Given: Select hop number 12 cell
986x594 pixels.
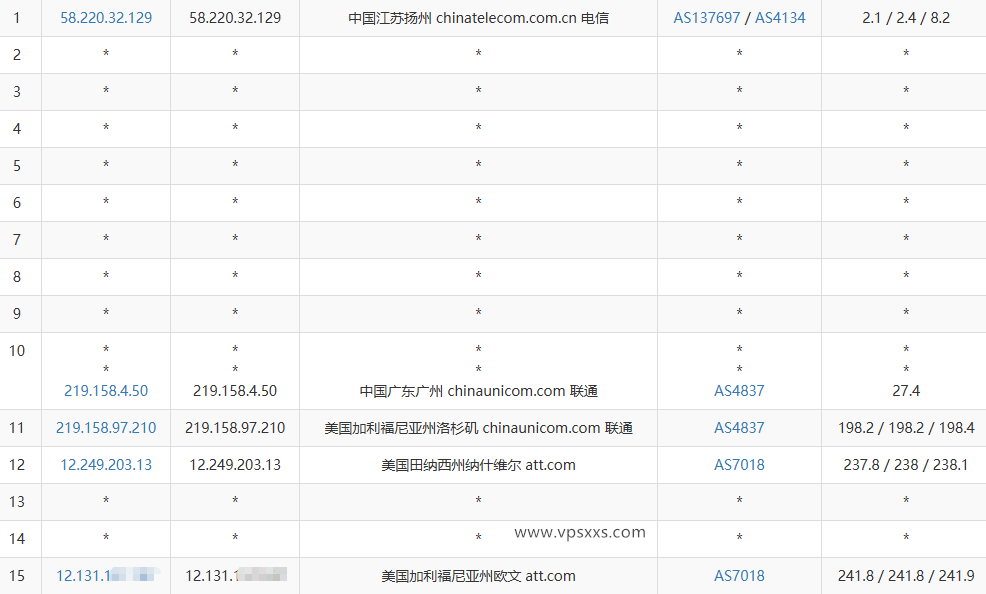Looking at the screenshot, I should point(20,465).
